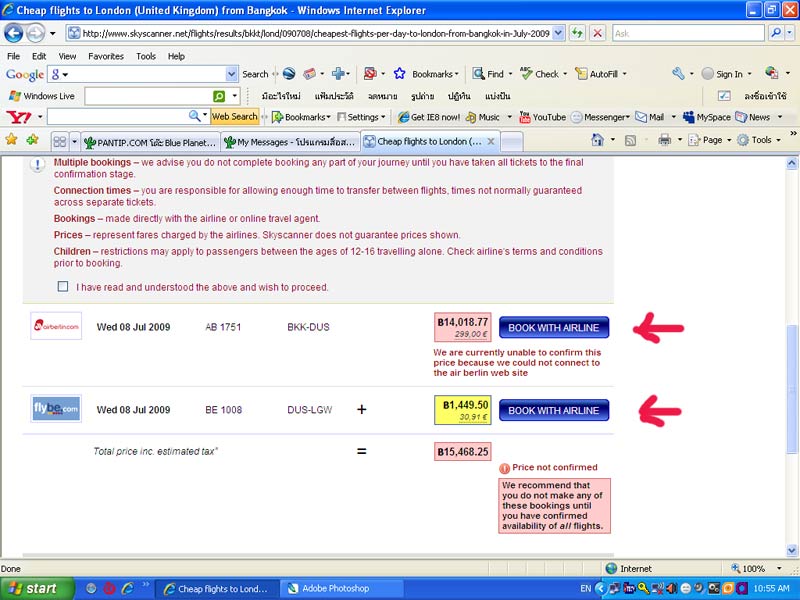Switch to the My Messages tab
Screen dimensions: 800x600
(291, 142)
